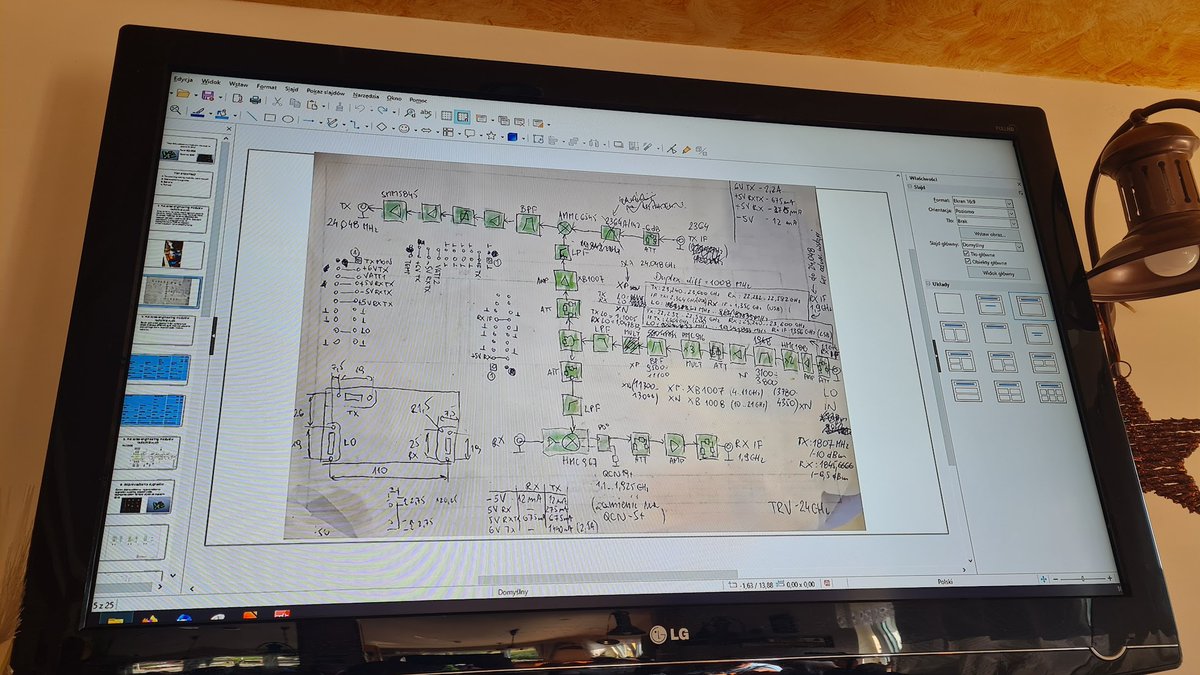Open the Format Ekran 16:9 dropdown

pos(1009,203)
